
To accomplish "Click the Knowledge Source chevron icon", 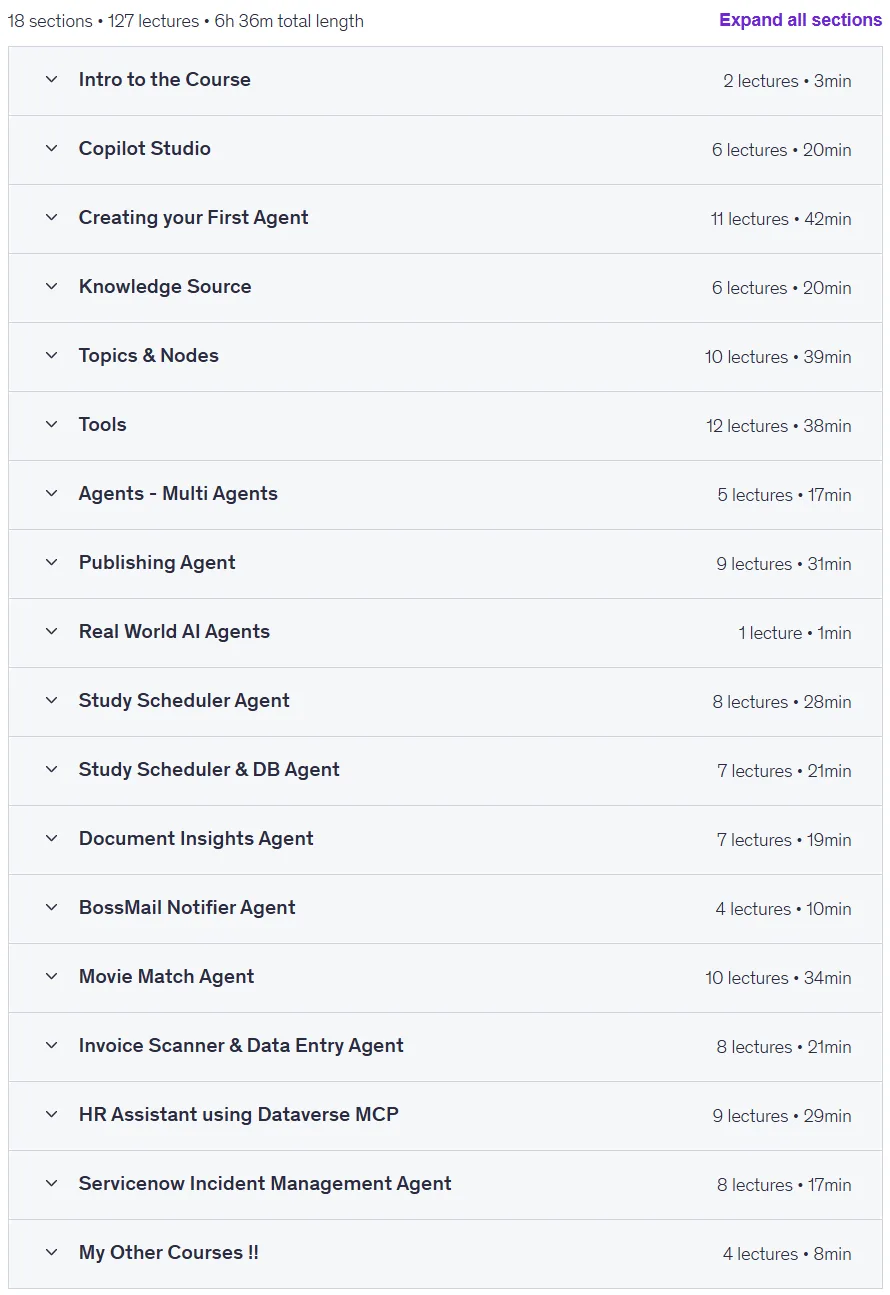I will [52, 286].
